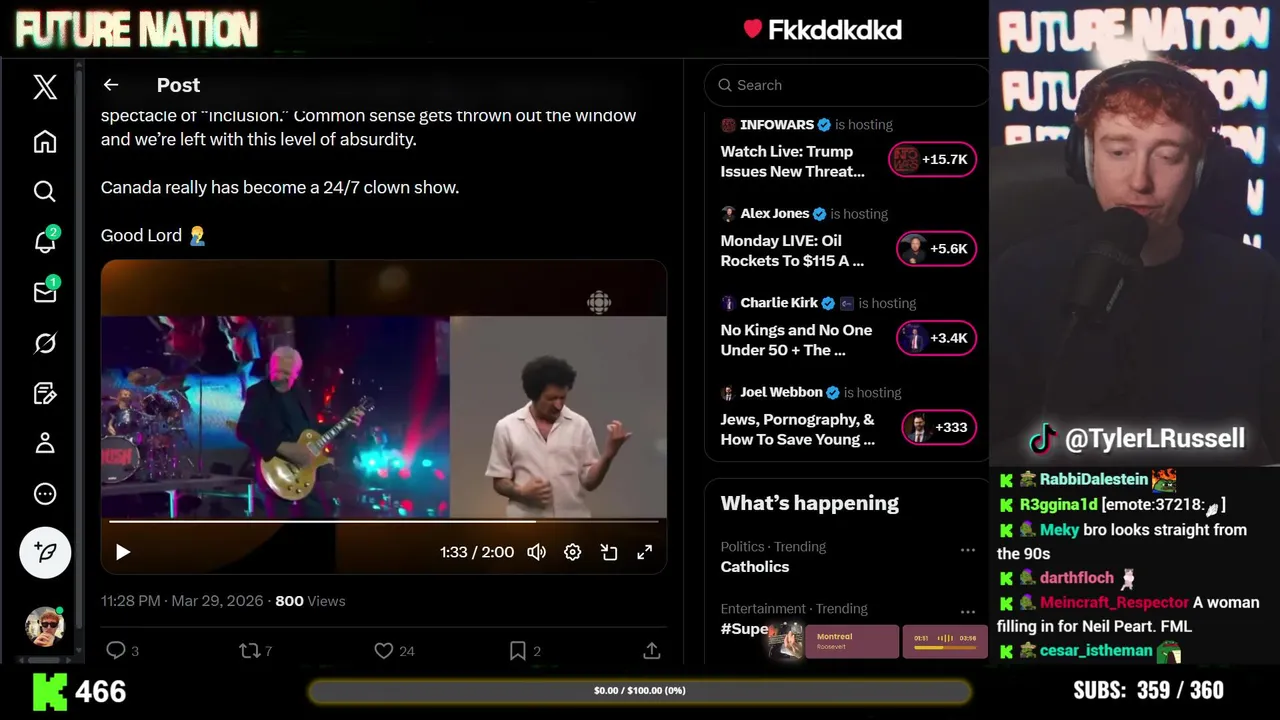The height and width of the screenshot is (720, 1280).
Task: Focus the Search input field
Action: [x=847, y=85]
